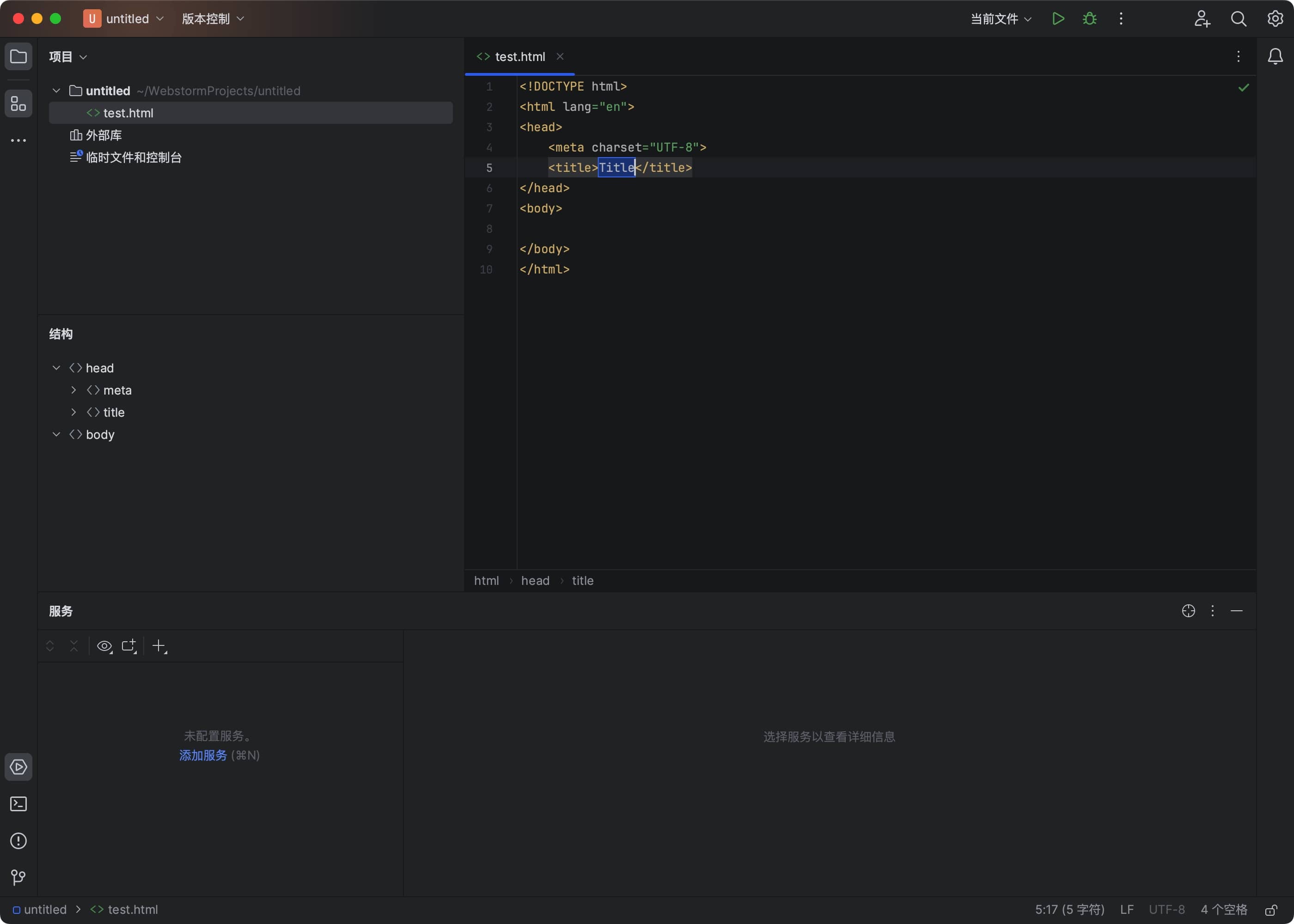Run the current file
Screen dimensions: 1294x924
pyautogui.click(x=1058, y=19)
